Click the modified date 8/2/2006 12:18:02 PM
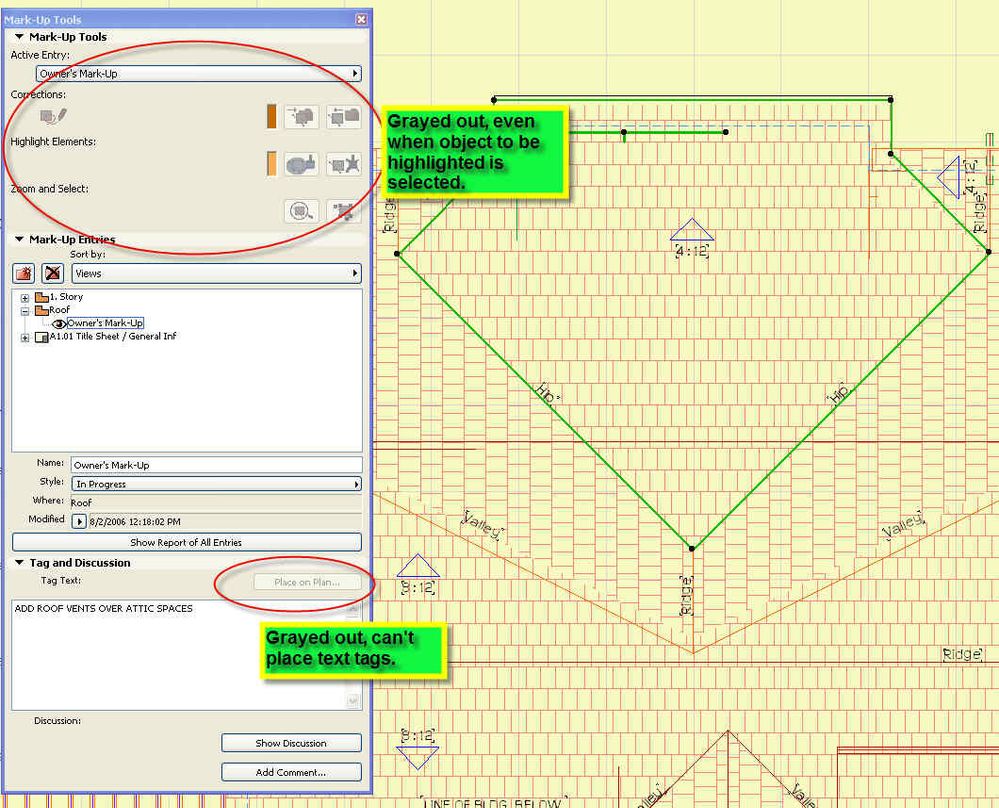999x808 pixels. point(135,521)
